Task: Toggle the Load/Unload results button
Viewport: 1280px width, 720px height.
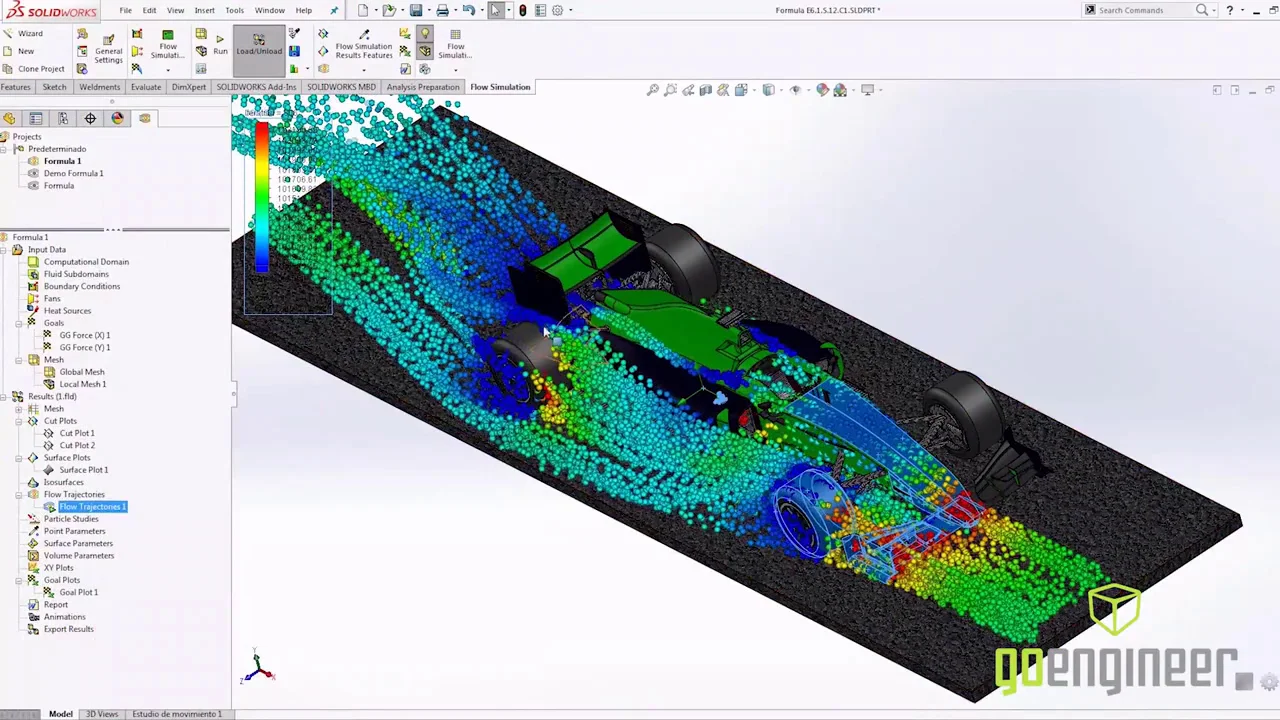Action: pyautogui.click(x=259, y=50)
